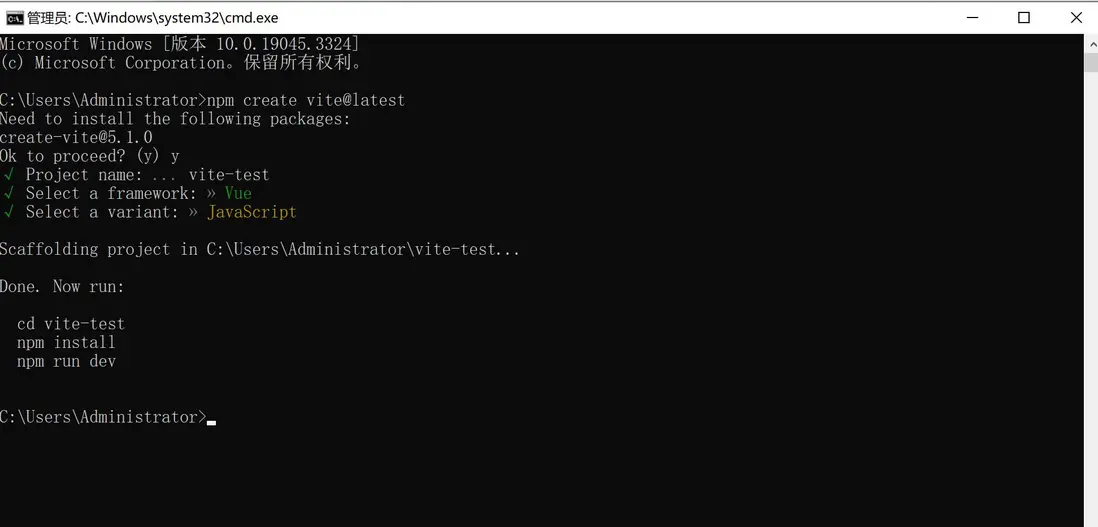Close the command prompt window
The width and height of the screenshot is (1098, 527).
(x=1076, y=17)
